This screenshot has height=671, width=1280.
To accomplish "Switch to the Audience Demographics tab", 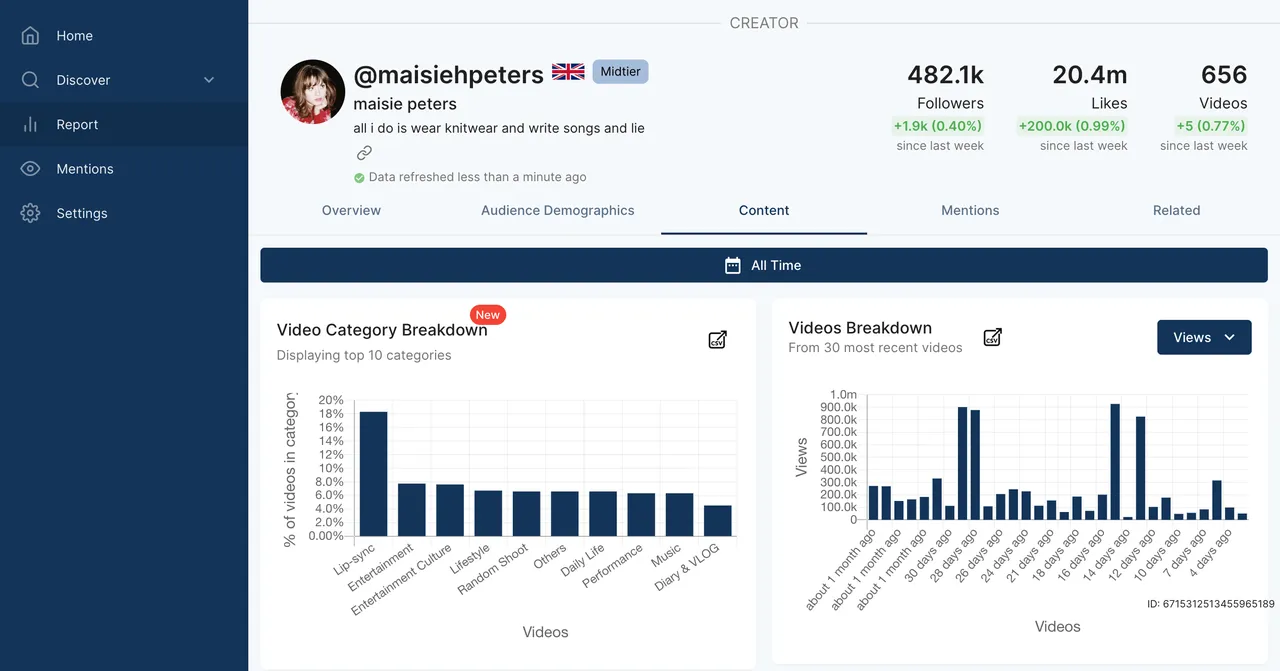I will (558, 210).
